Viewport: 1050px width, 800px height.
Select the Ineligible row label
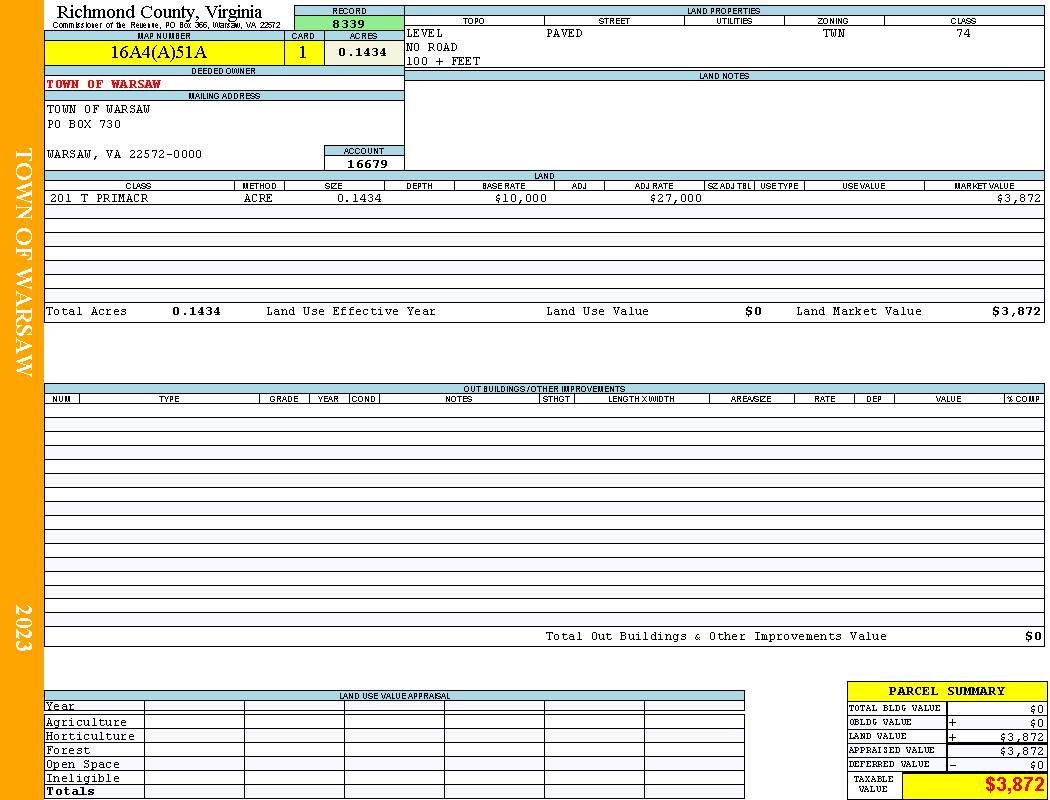[x=83, y=778]
